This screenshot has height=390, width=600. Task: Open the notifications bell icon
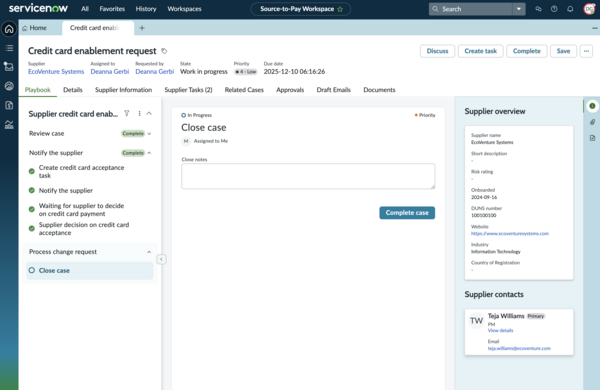point(570,9)
